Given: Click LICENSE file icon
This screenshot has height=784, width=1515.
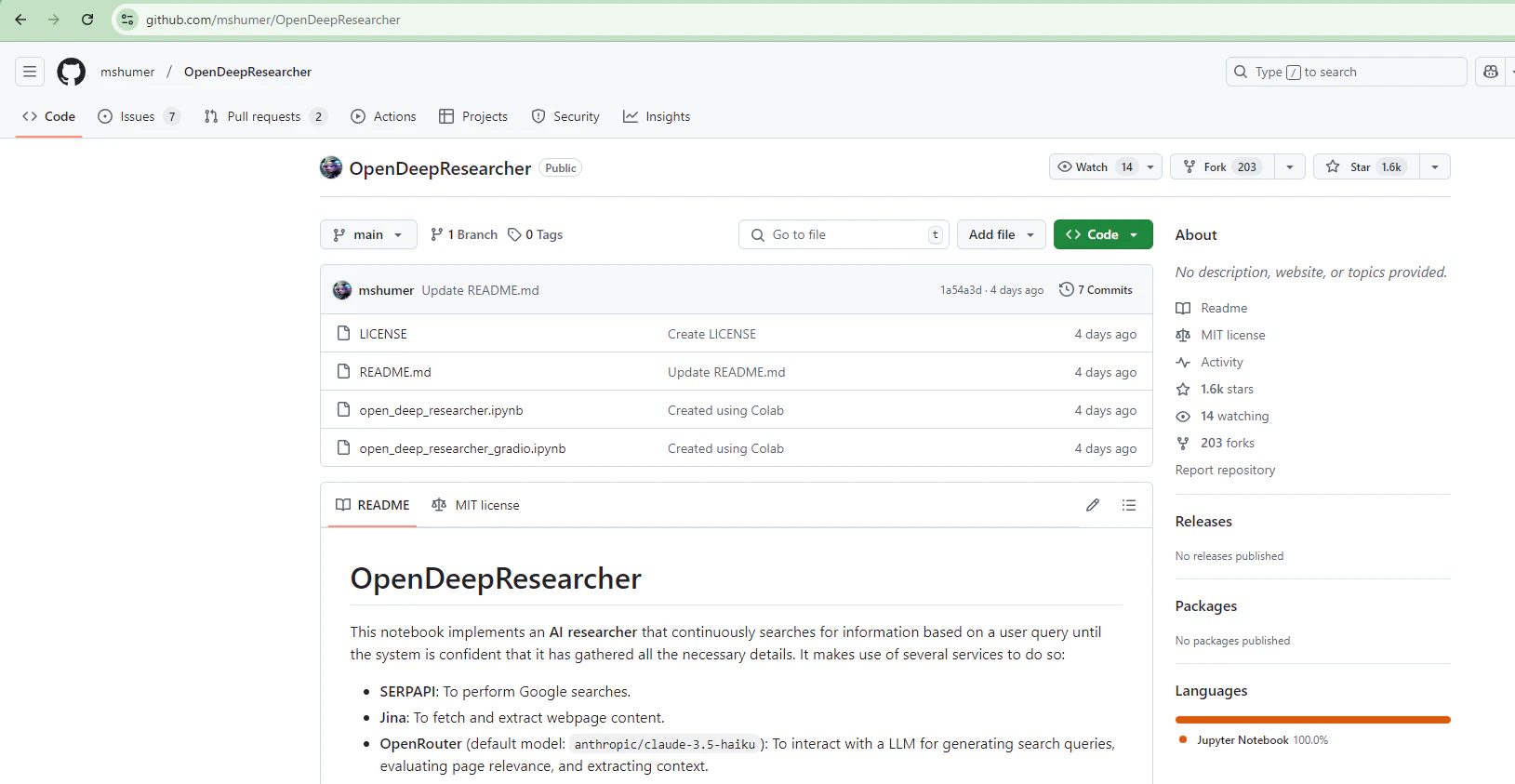Looking at the screenshot, I should (x=343, y=333).
